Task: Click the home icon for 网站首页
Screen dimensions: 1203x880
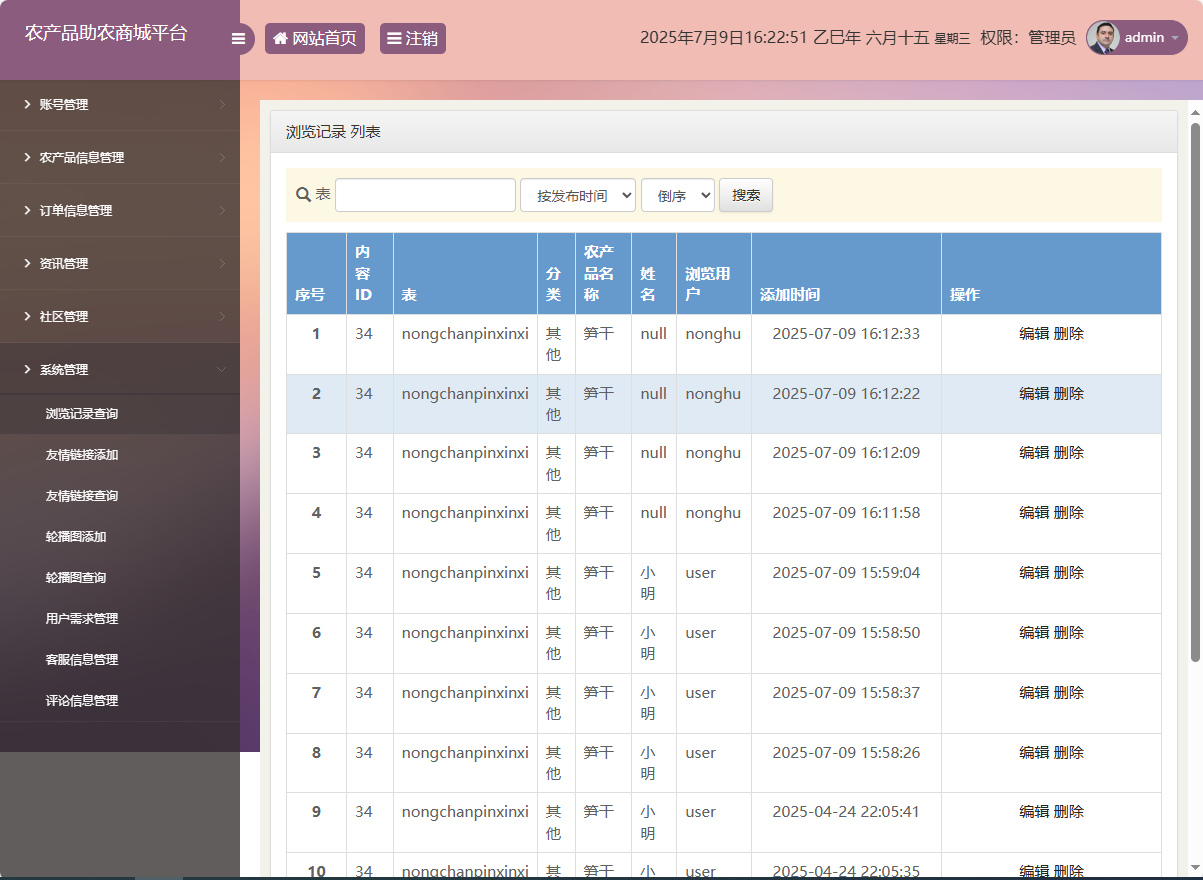Action: (x=281, y=39)
